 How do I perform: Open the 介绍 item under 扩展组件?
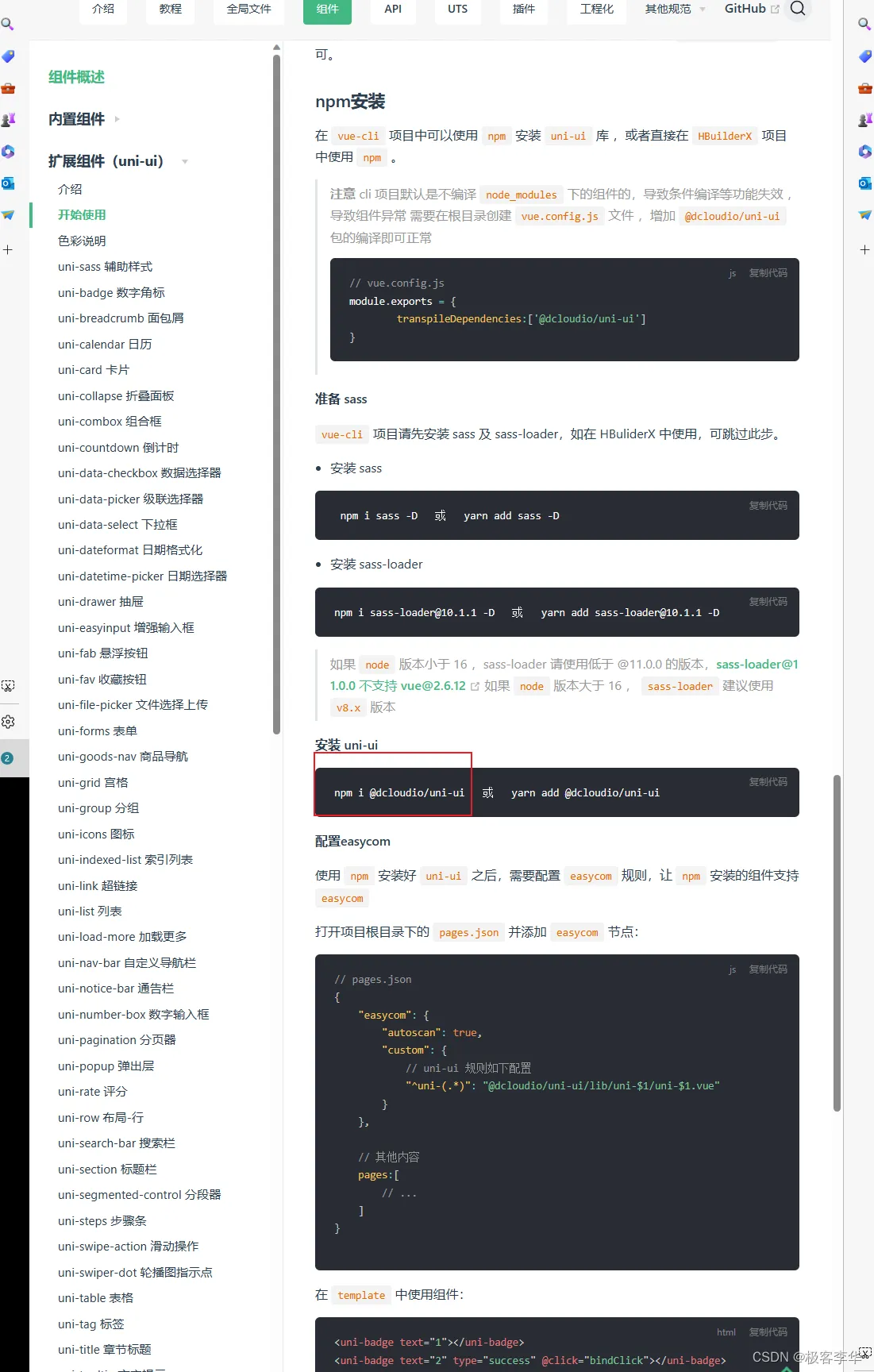point(70,190)
